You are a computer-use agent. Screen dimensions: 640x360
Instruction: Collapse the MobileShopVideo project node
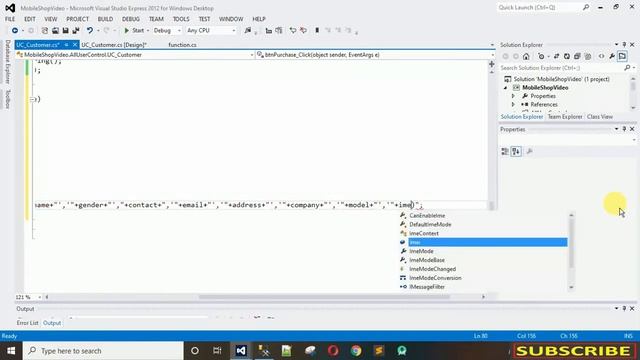point(505,88)
